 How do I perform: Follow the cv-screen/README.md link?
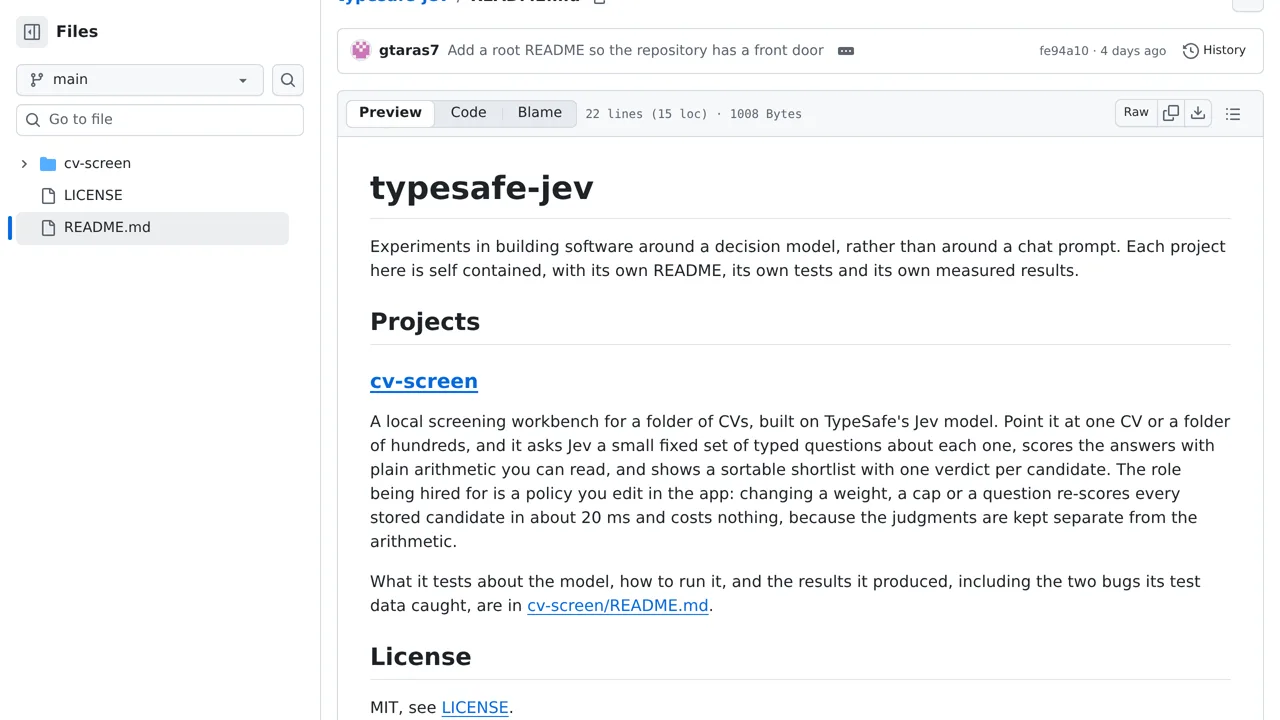[618, 606]
